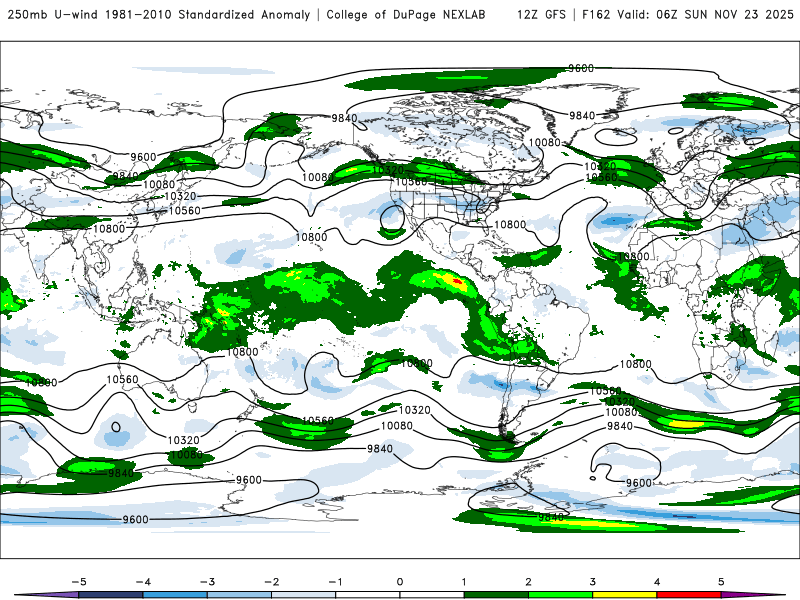Viewport: 800px width, 600px height.
Task: Click the 'F162' forecast hour label
Action: pos(596,15)
